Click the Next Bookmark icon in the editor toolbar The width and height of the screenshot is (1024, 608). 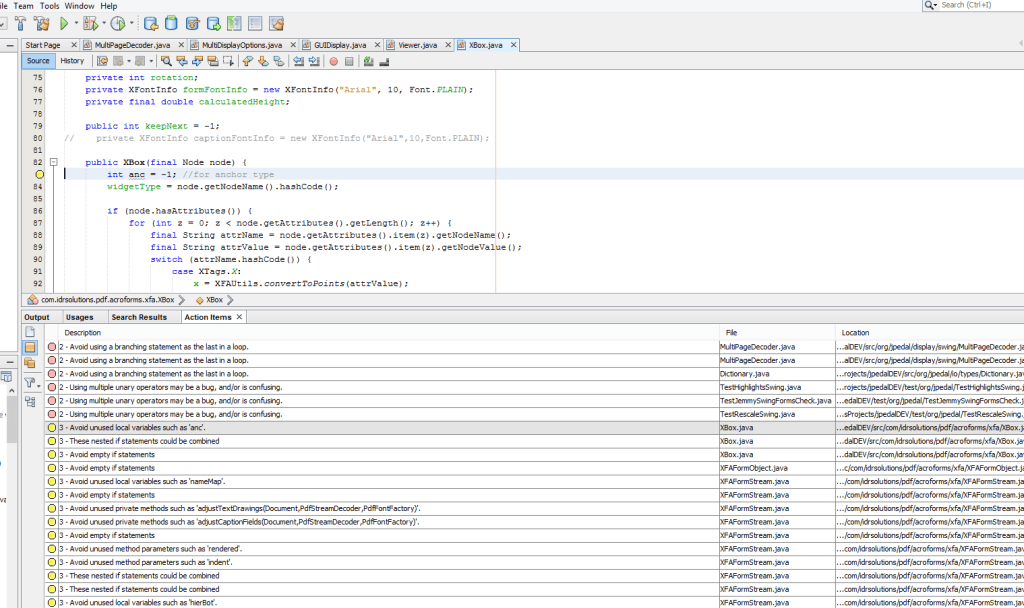262,60
